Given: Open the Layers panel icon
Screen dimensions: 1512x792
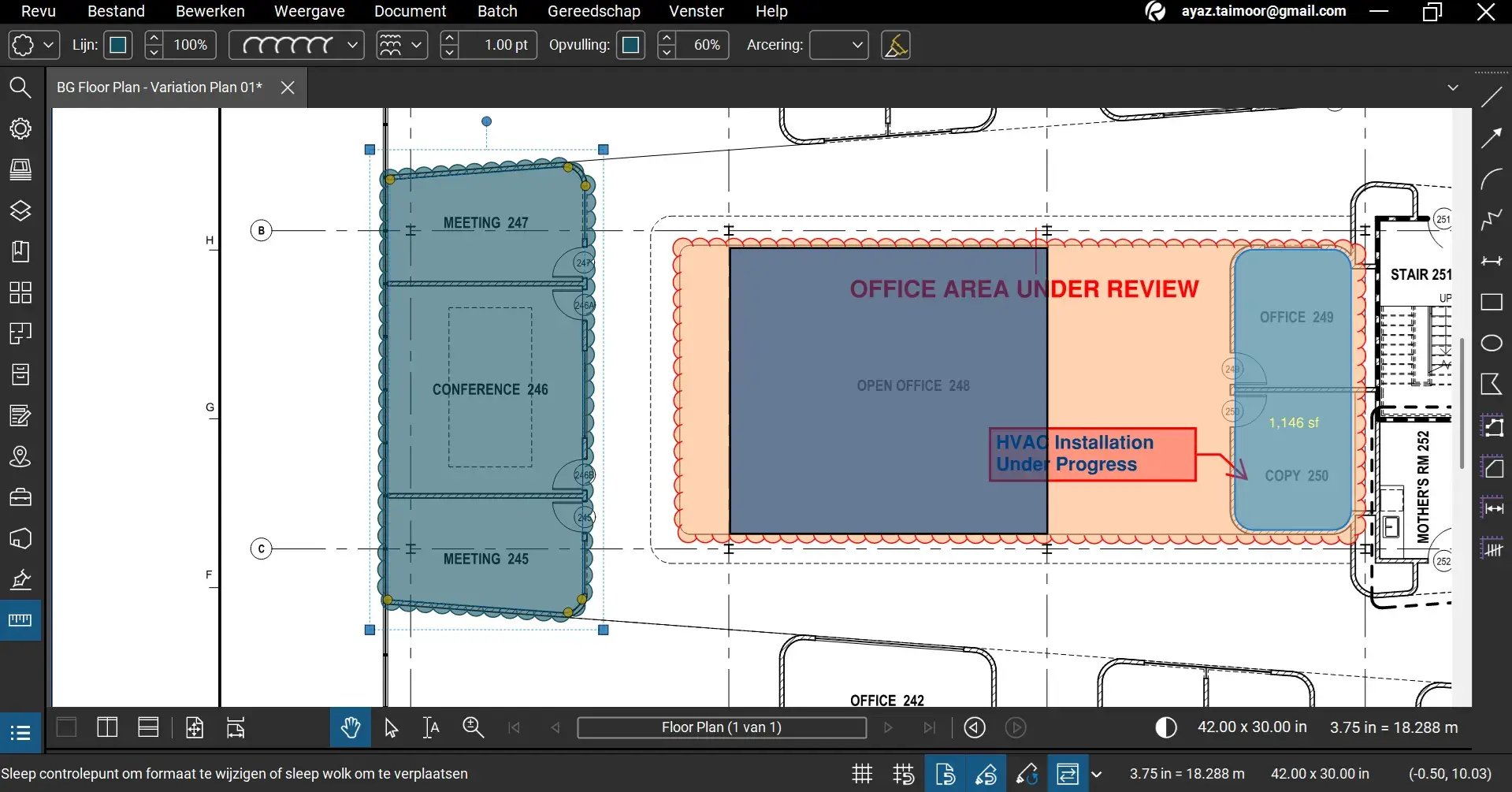Looking at the screenshot, I should (20, 210).
